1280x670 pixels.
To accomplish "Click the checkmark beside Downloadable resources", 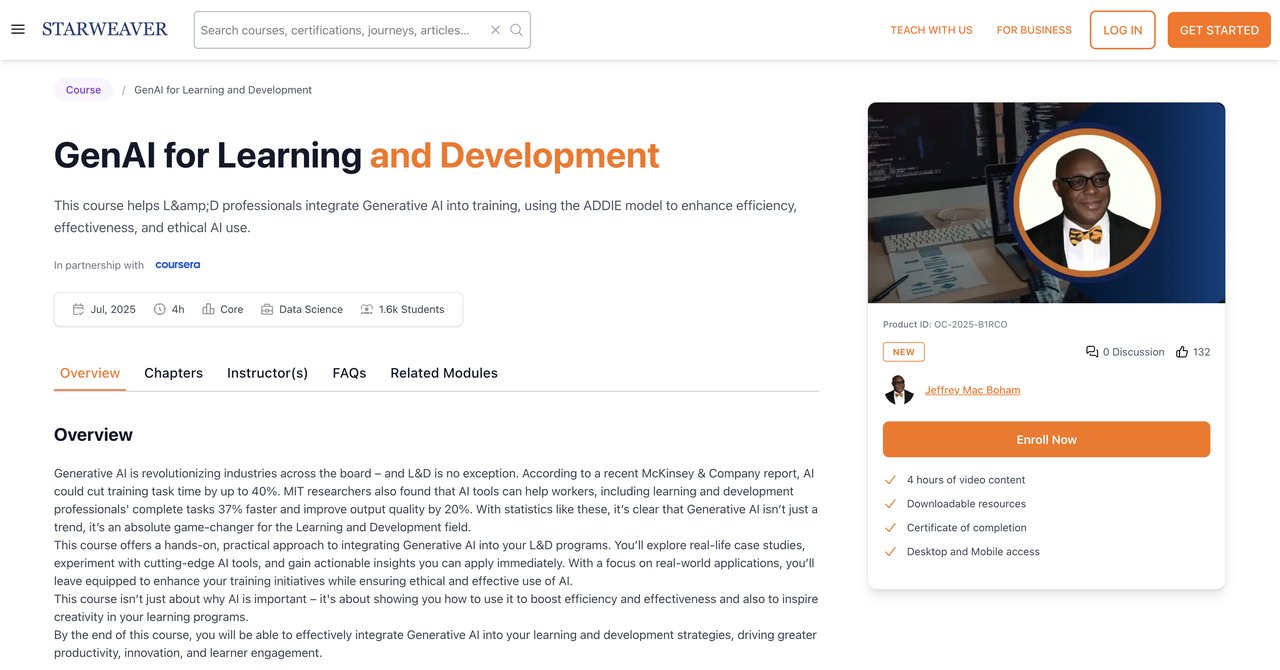I will click(x=890, y=504).
